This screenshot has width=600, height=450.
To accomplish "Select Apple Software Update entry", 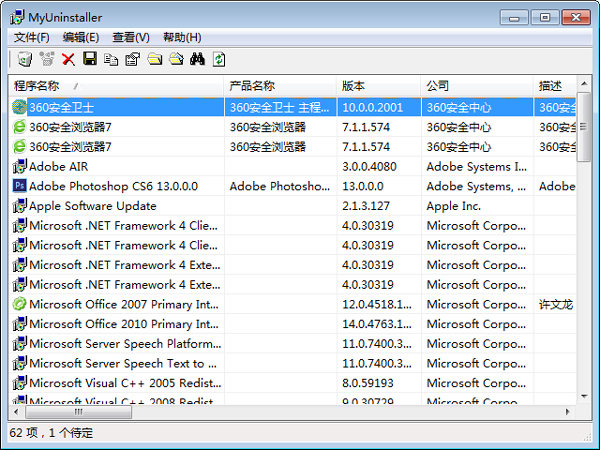I will click(x=93, y=206).
